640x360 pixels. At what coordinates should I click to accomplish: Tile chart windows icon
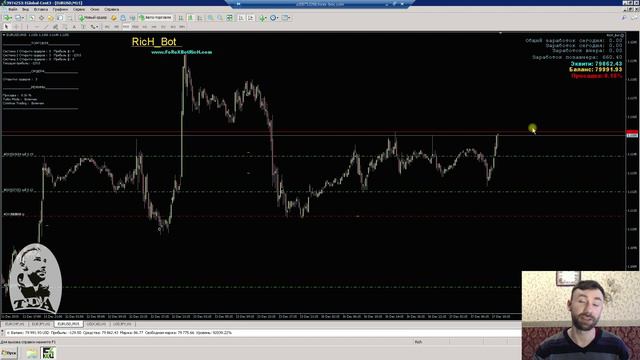(229, 18)
